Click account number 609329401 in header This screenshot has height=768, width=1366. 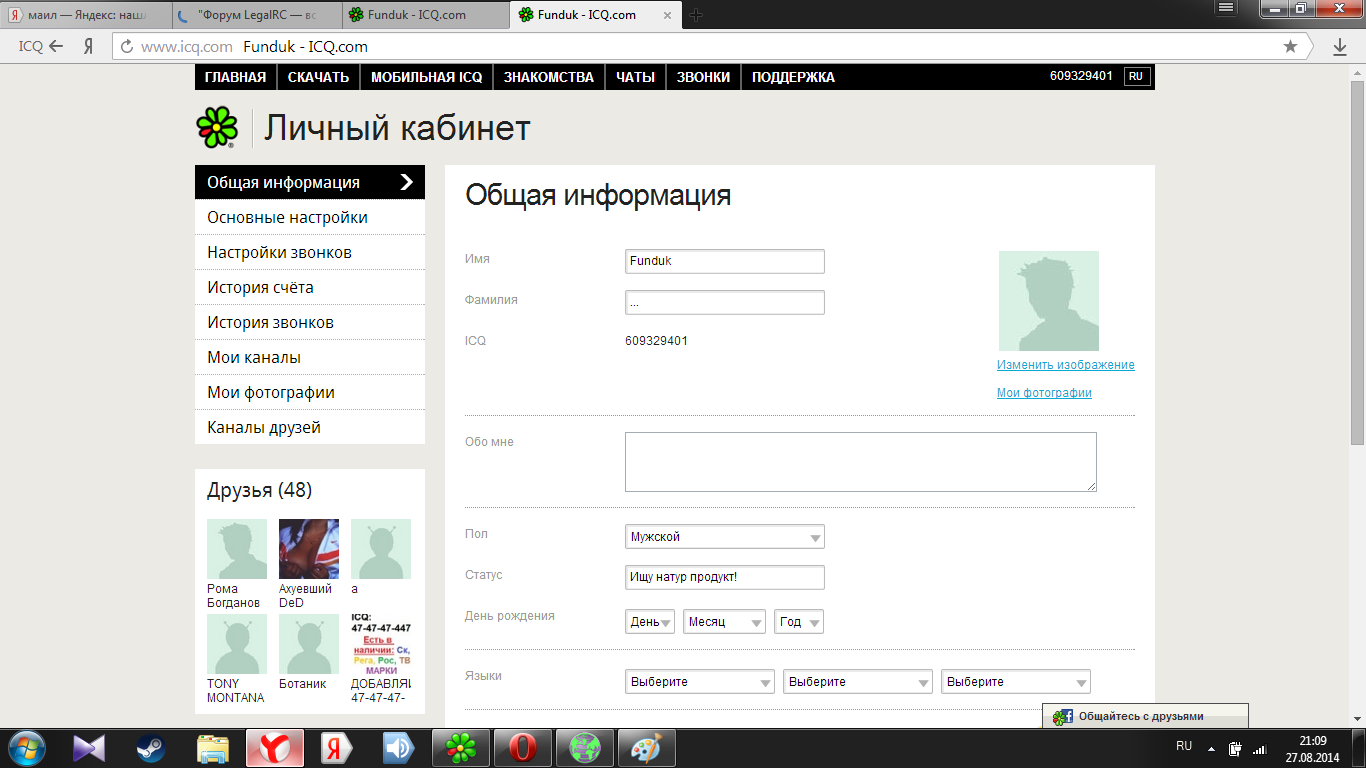(1081, 76)
